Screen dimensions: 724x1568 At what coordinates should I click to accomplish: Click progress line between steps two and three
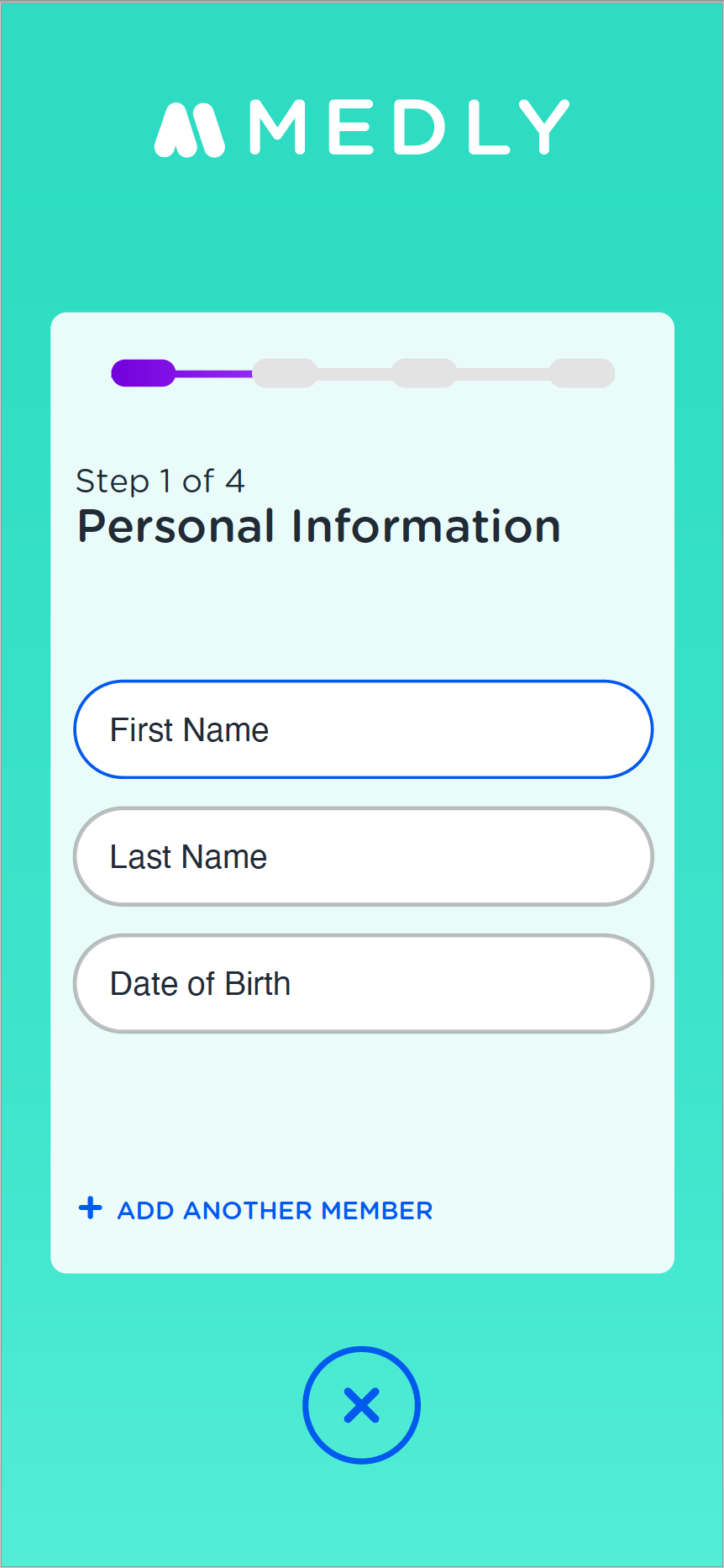click(x=354, y=374)
